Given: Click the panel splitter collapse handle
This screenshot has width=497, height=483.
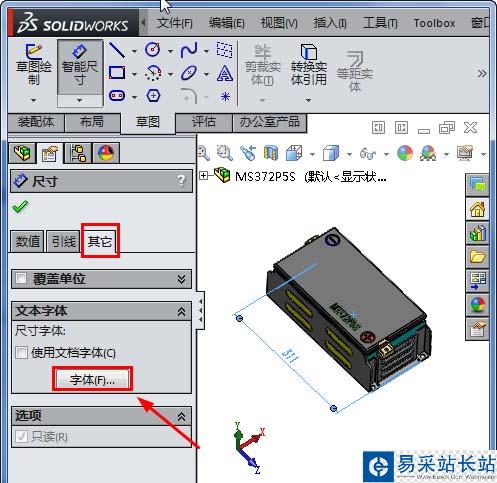Looking at the screenshot, I should (x=200, y=310).
